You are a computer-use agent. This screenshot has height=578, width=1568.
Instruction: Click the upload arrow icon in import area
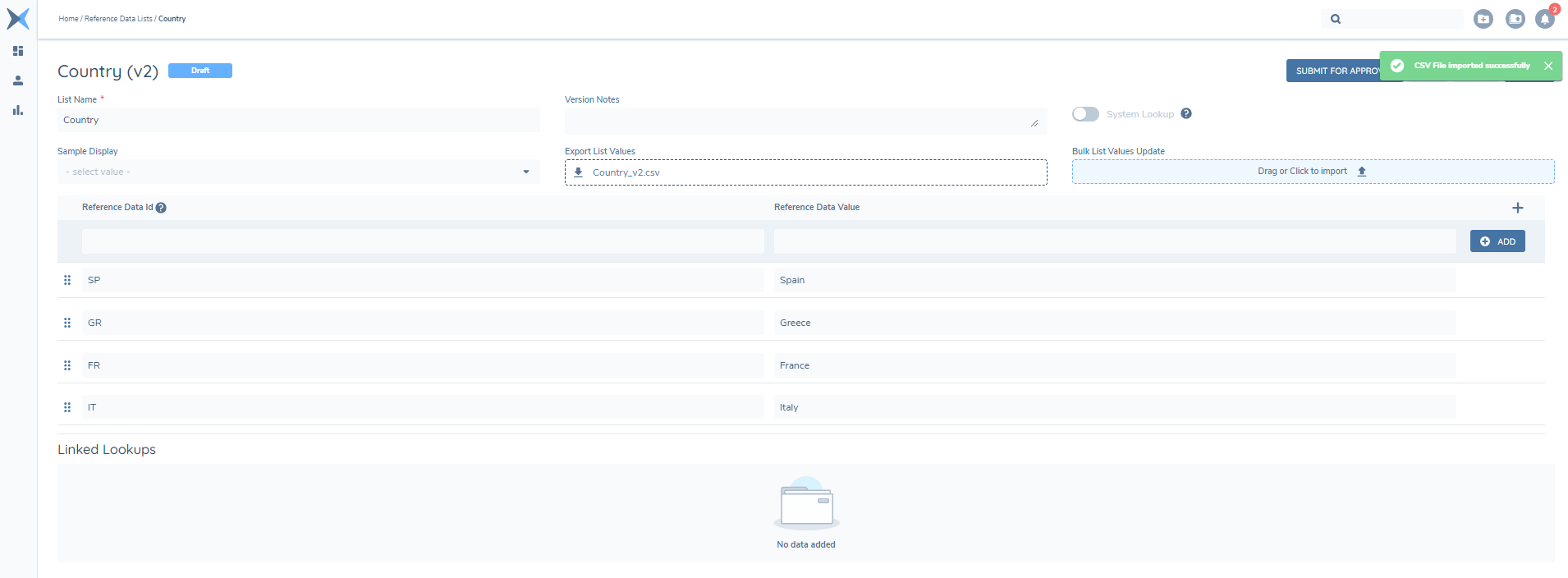[1362, 172]
